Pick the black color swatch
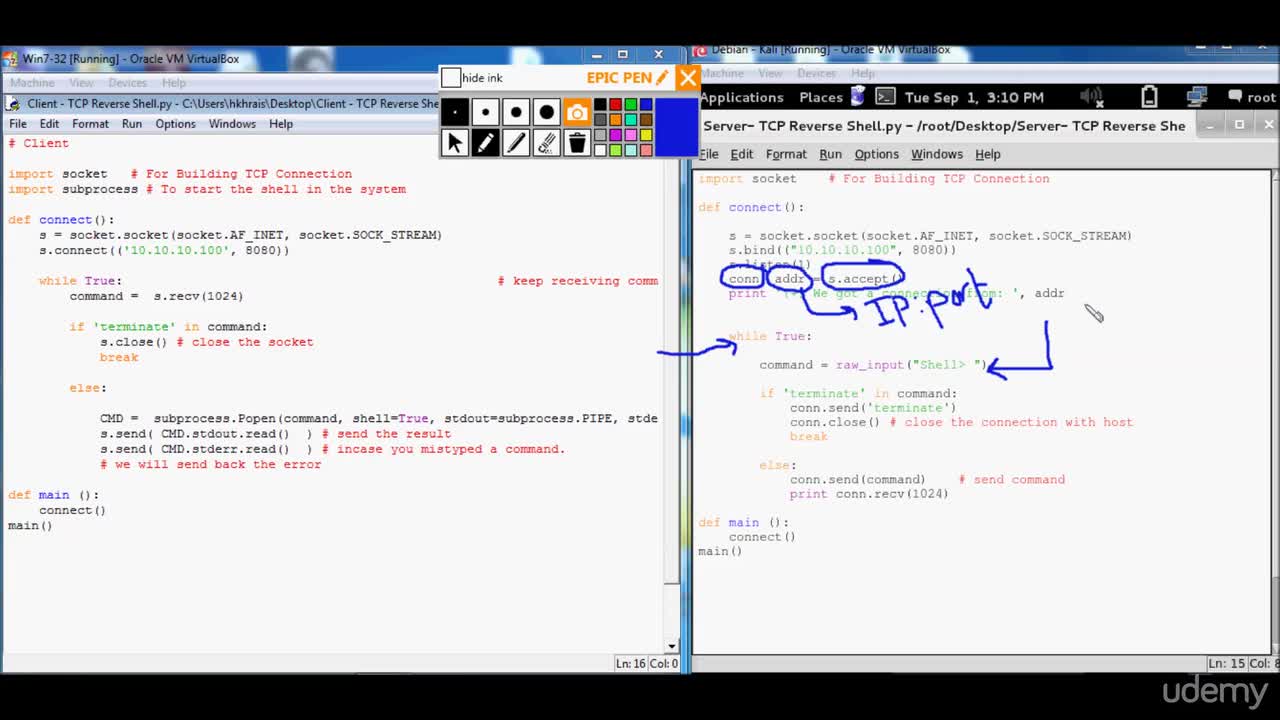1280x720 pixels. click(600, 105)
